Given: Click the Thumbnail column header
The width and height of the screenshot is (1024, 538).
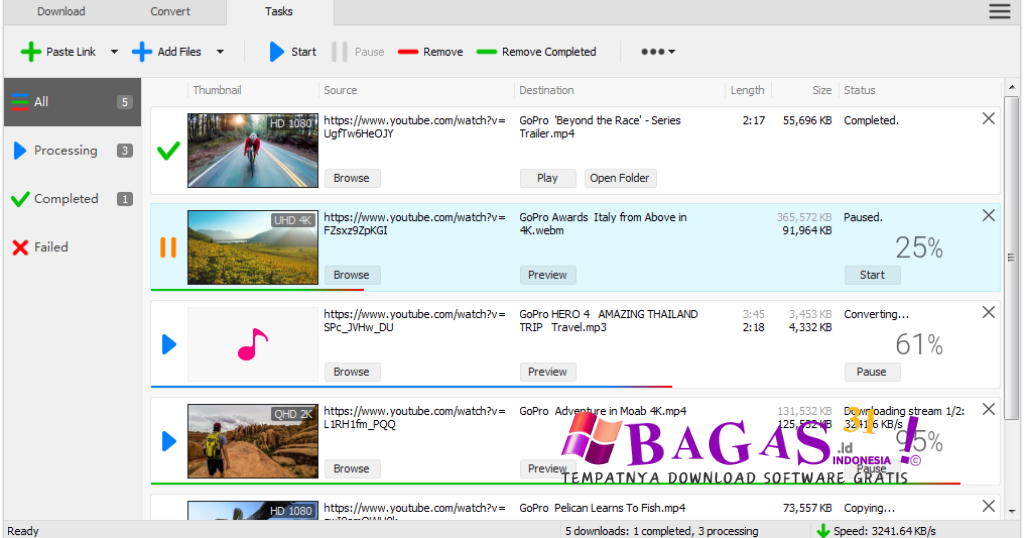Looking at the screenshot, I should point(217,90).
